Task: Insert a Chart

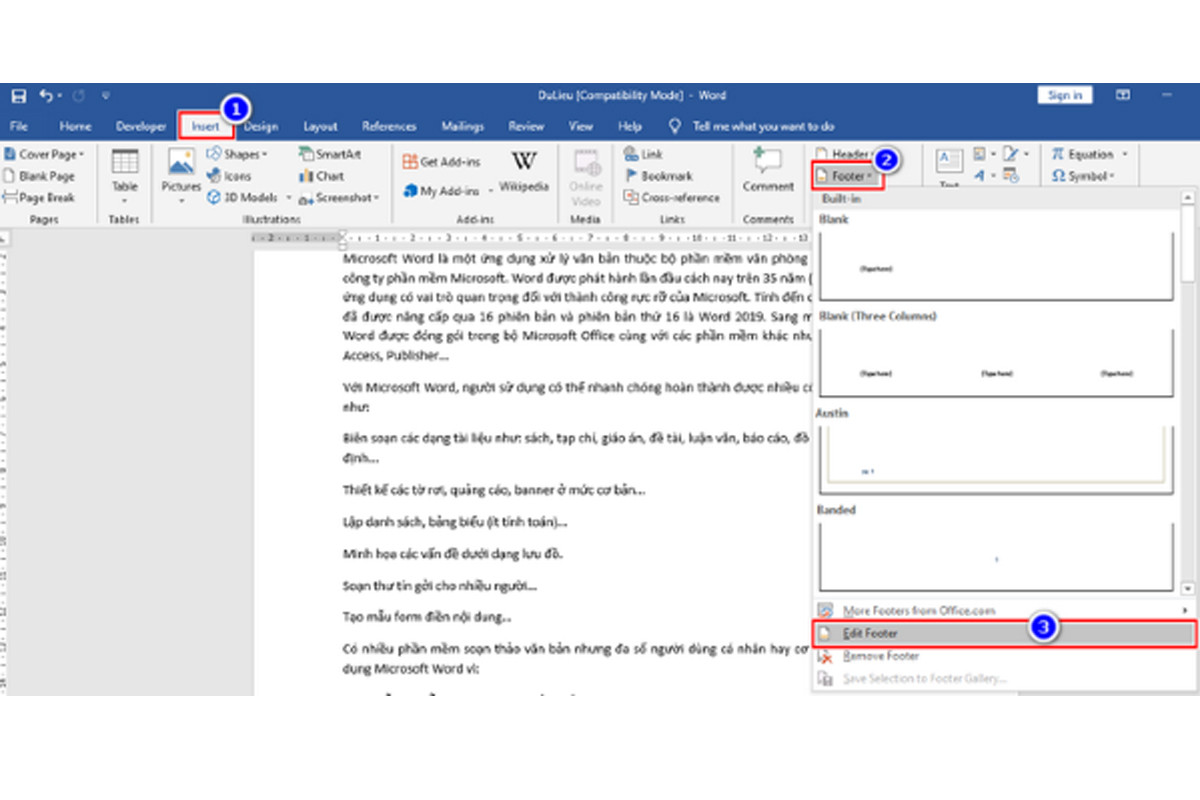Action: (321, 176)
